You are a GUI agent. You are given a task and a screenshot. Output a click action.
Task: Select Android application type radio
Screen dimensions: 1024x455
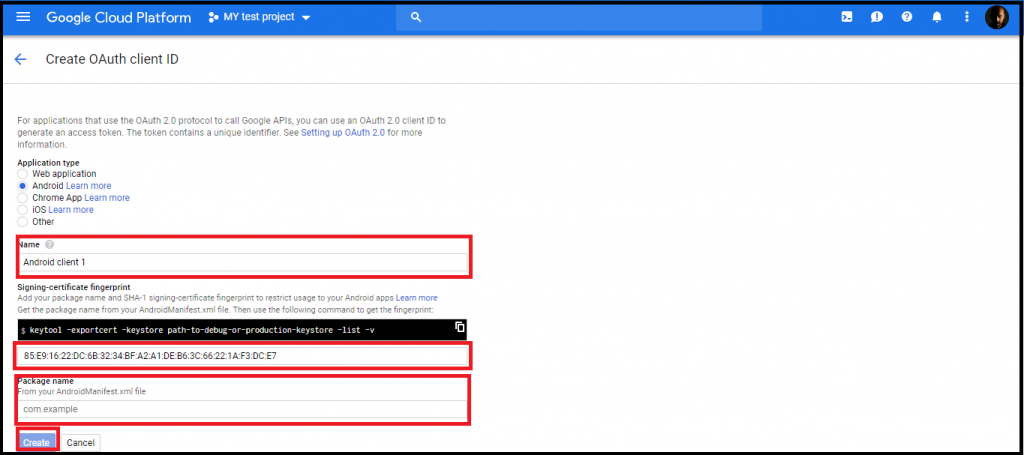22,185
